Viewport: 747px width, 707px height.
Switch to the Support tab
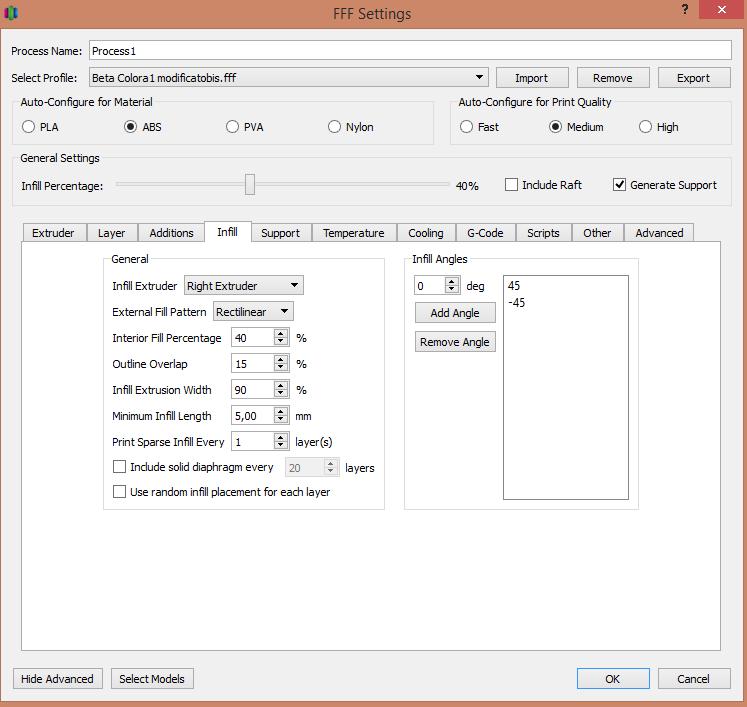(x=280, y=233)
